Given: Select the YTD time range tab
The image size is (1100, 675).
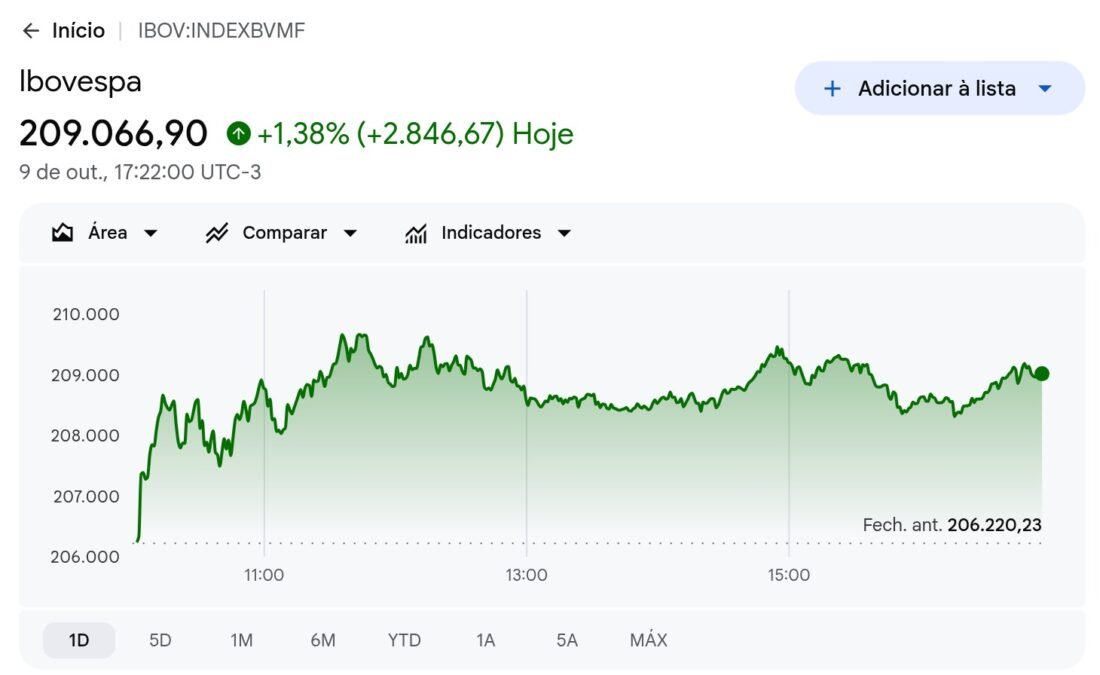Looking at the screenshot, I should point(404,640).
